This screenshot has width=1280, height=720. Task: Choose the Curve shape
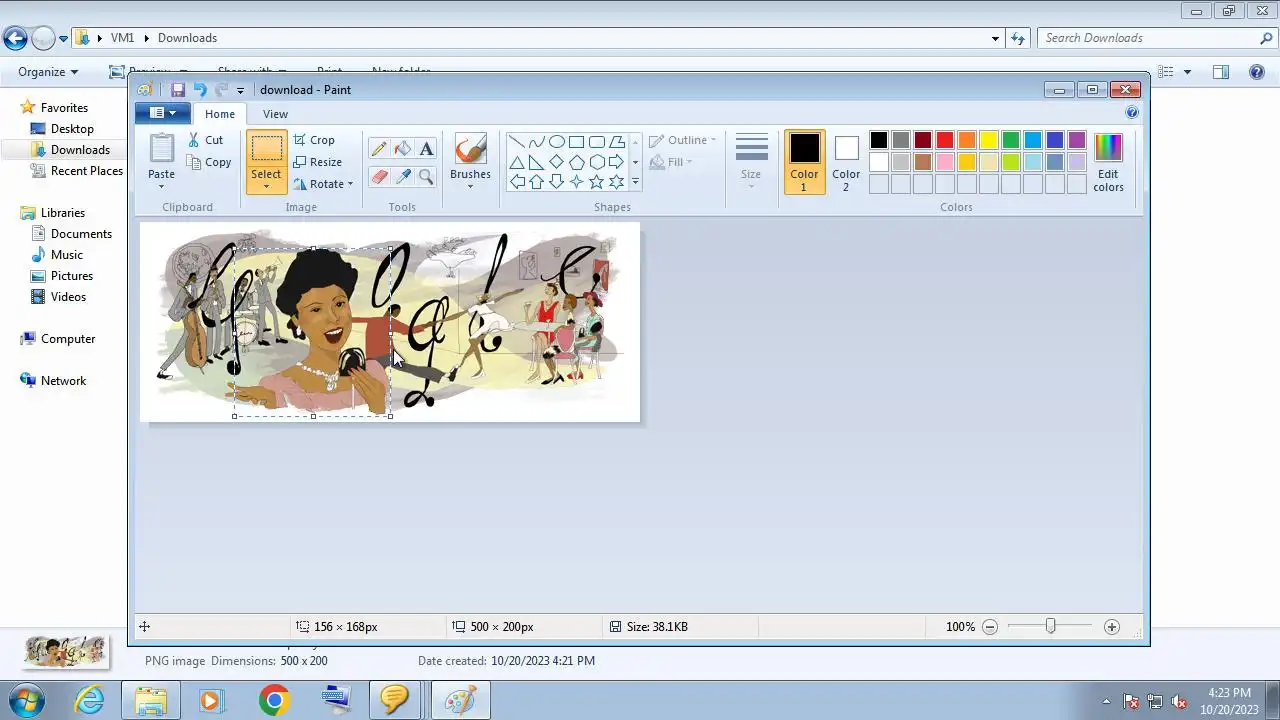pos(537,142)
